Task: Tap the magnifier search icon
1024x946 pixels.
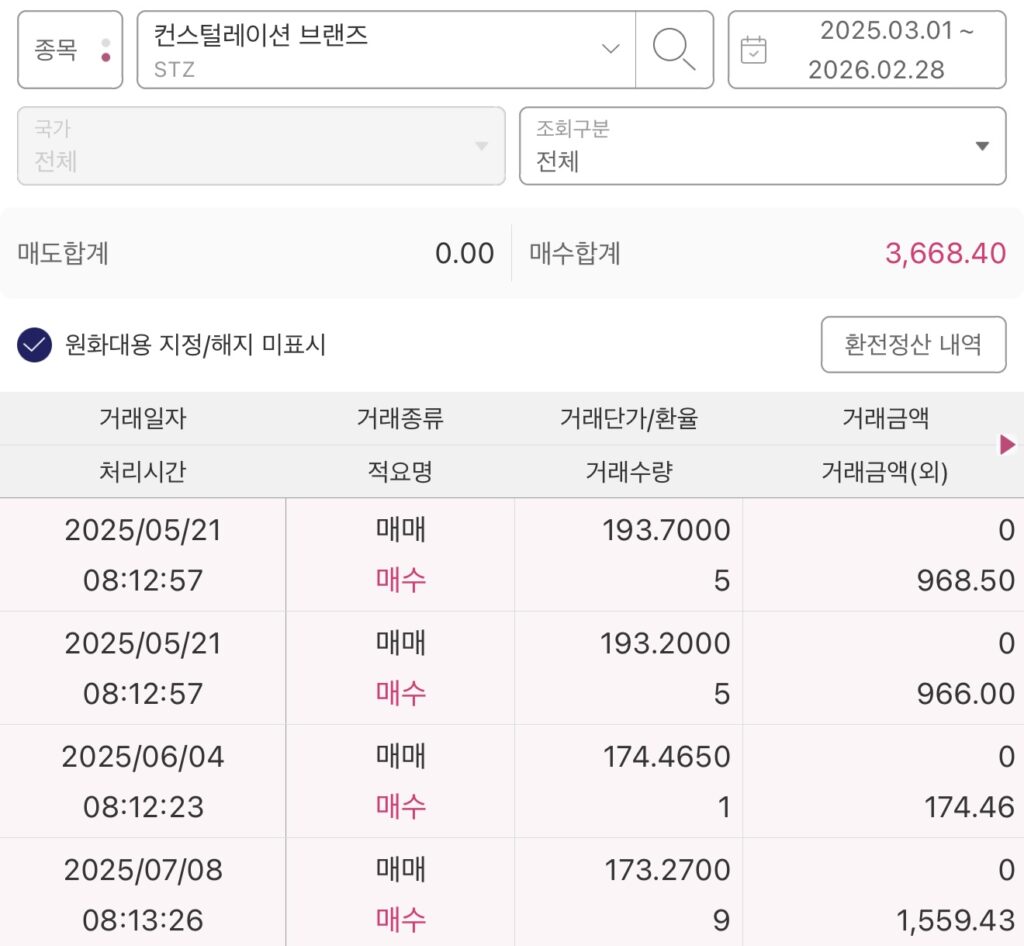Action: click(x=674, y=49)
